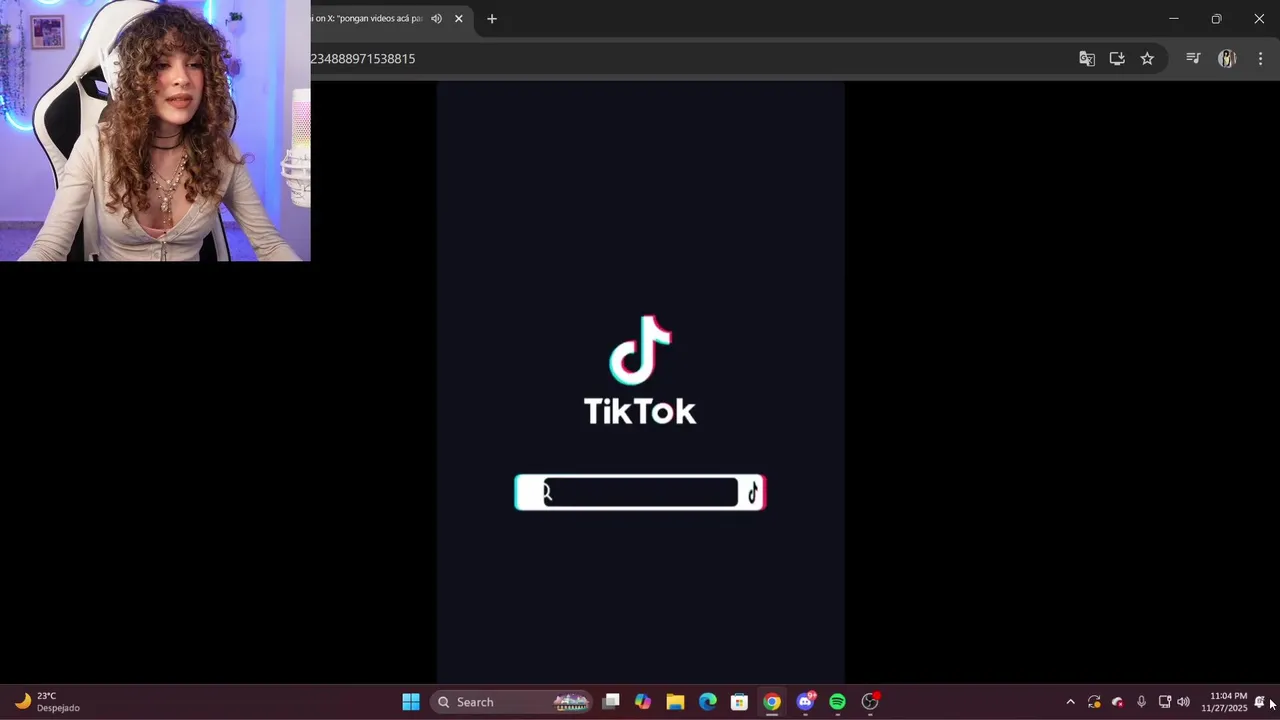Screen dimensions: 1280x720
Task: Open Google Translate page icon
Action: (1087, 59)
